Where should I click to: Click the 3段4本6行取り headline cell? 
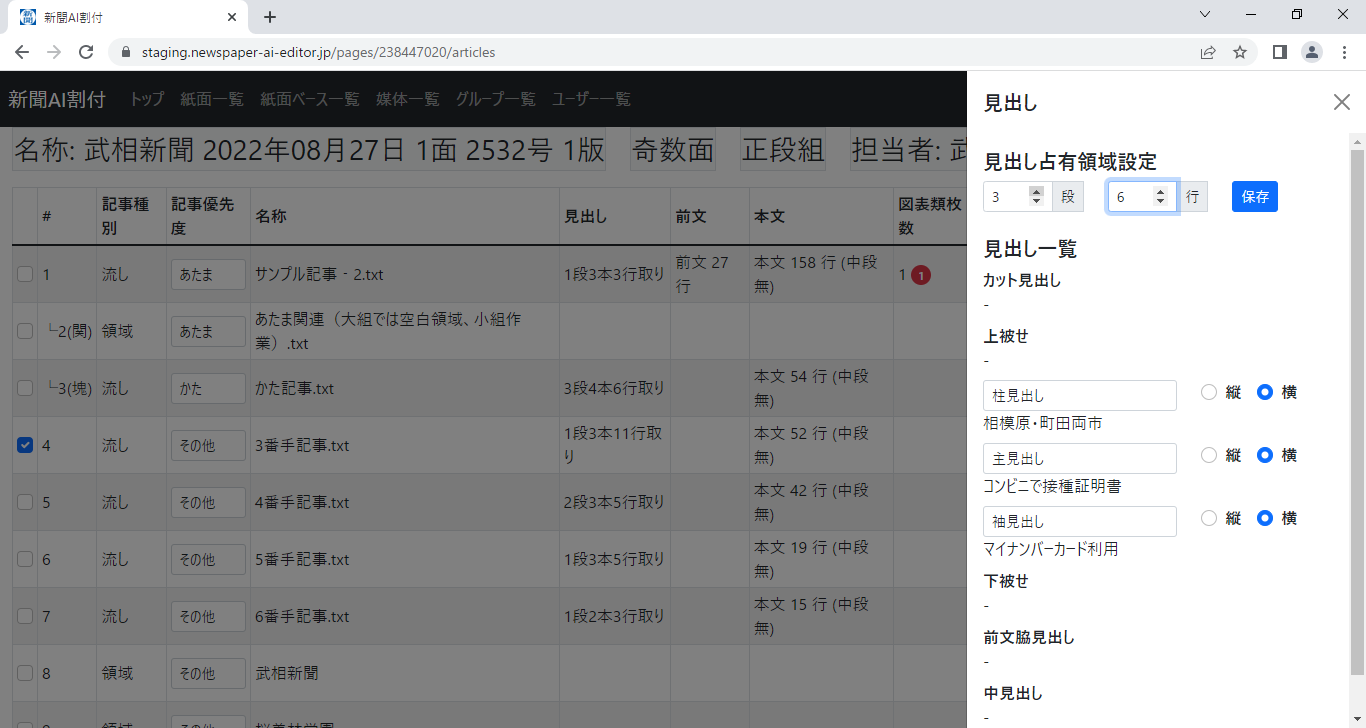pyautogui.click(x=614, y=388)
